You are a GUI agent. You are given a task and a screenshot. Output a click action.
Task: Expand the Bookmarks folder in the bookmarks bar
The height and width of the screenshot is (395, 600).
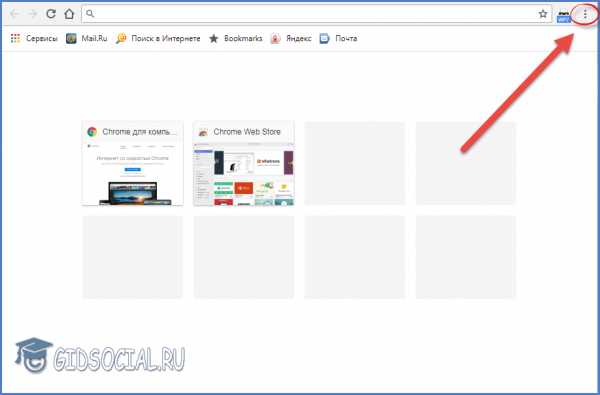[x=236, y=38]
